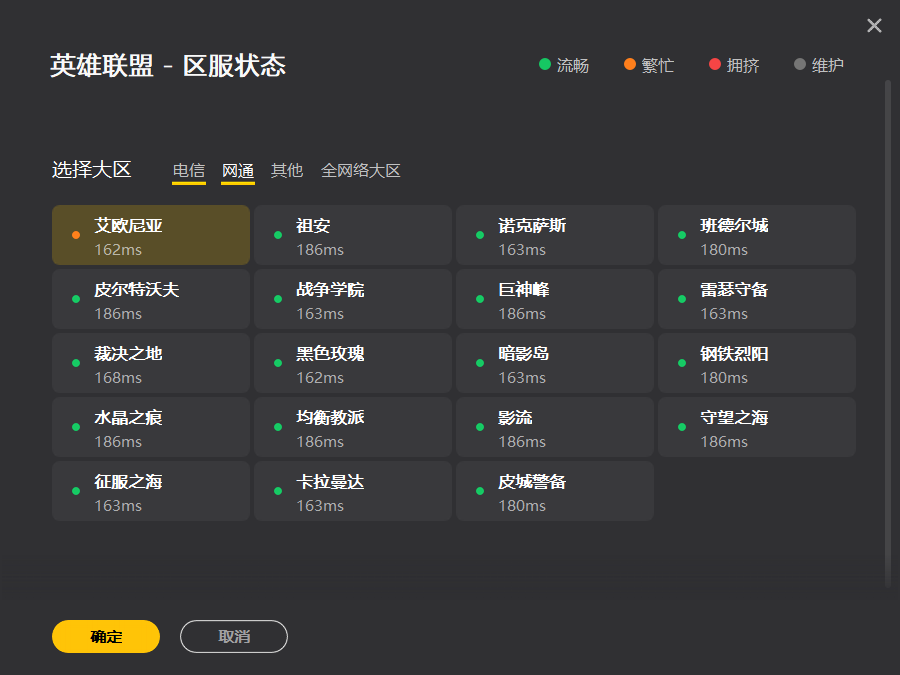Close the 区服状态 dialog
Viewport: 900px width, 675px height.
coord(874,25)
